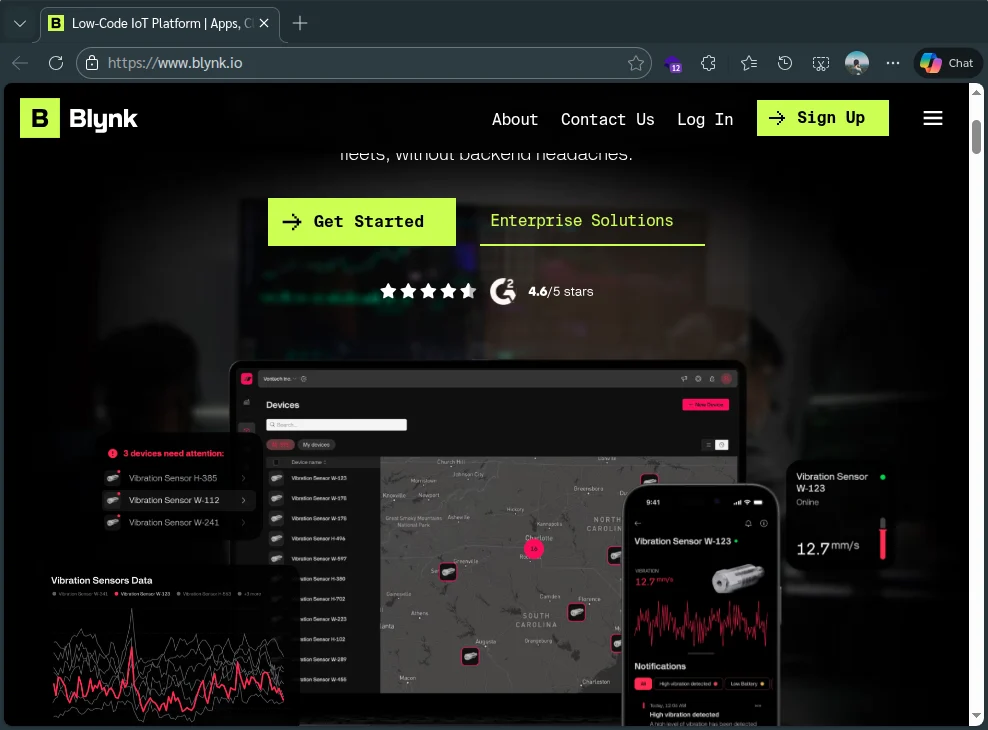The width and height of the screenshot is (988, 730).
Task: Click the G2 rating logo
Action: pyautogui.click(x=503, y=292)
